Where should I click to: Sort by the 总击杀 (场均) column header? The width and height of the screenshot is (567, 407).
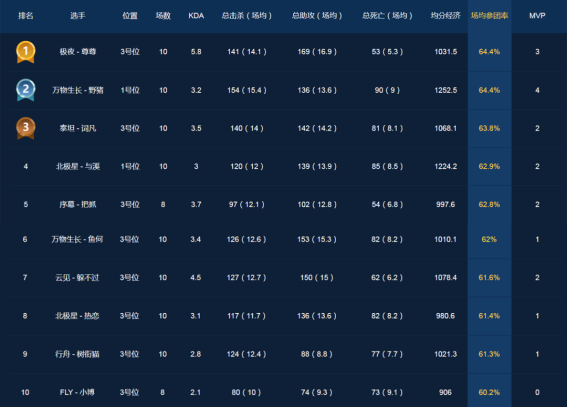click(247, 16)
